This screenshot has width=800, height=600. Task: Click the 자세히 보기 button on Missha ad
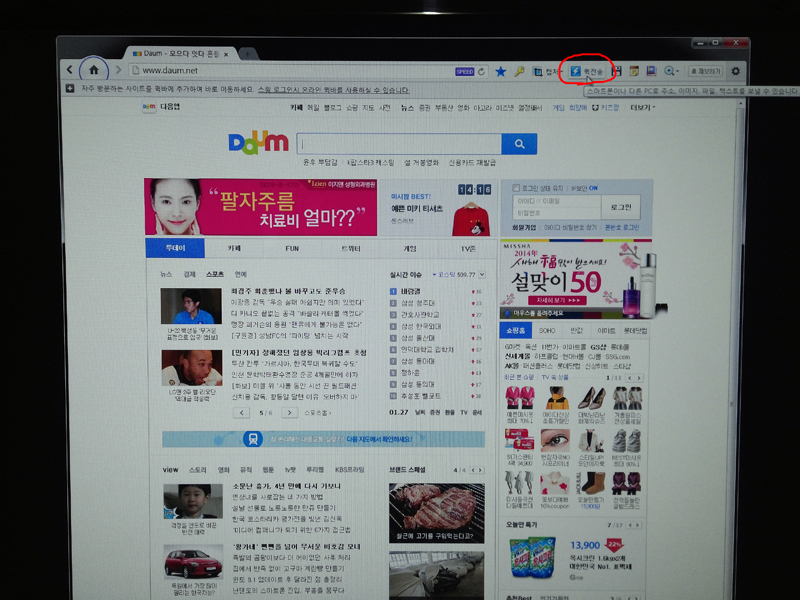557,300
